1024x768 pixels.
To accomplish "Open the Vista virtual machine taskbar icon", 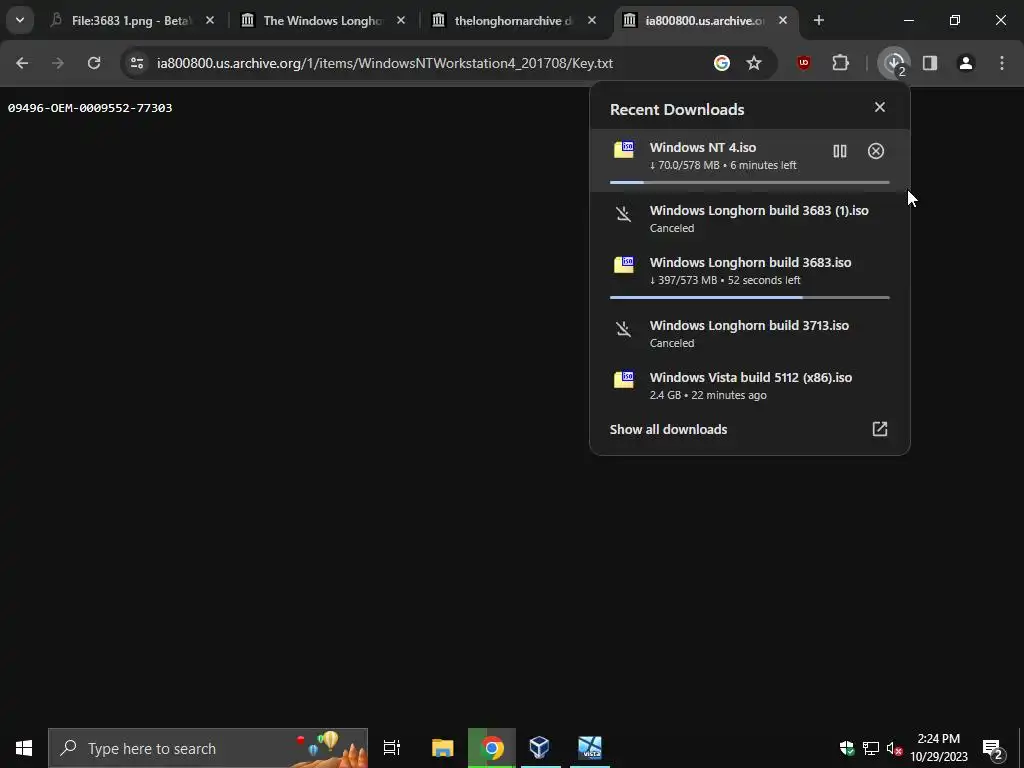I will point(590,748).
